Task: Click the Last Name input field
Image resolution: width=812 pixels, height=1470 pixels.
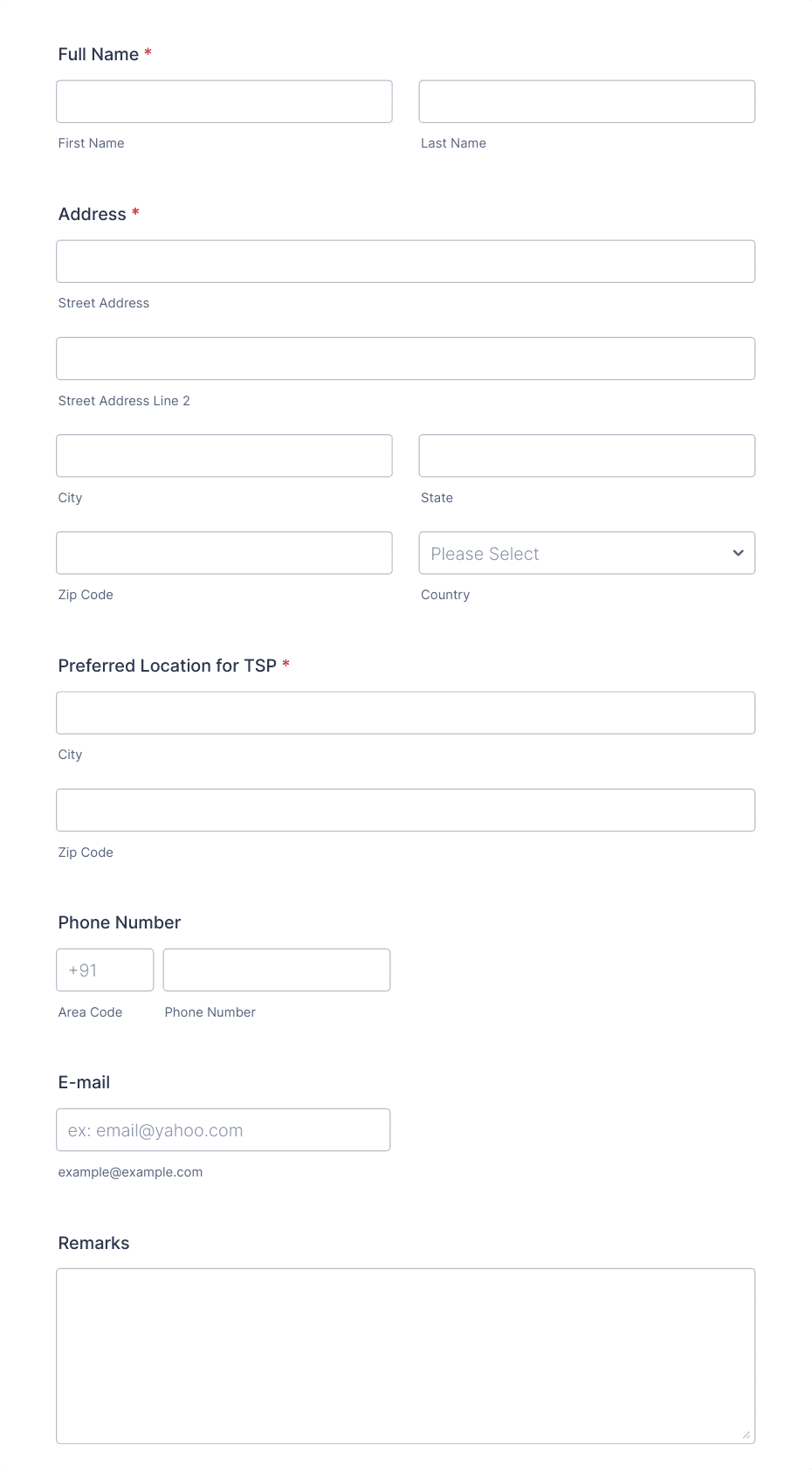Action: 587,101
